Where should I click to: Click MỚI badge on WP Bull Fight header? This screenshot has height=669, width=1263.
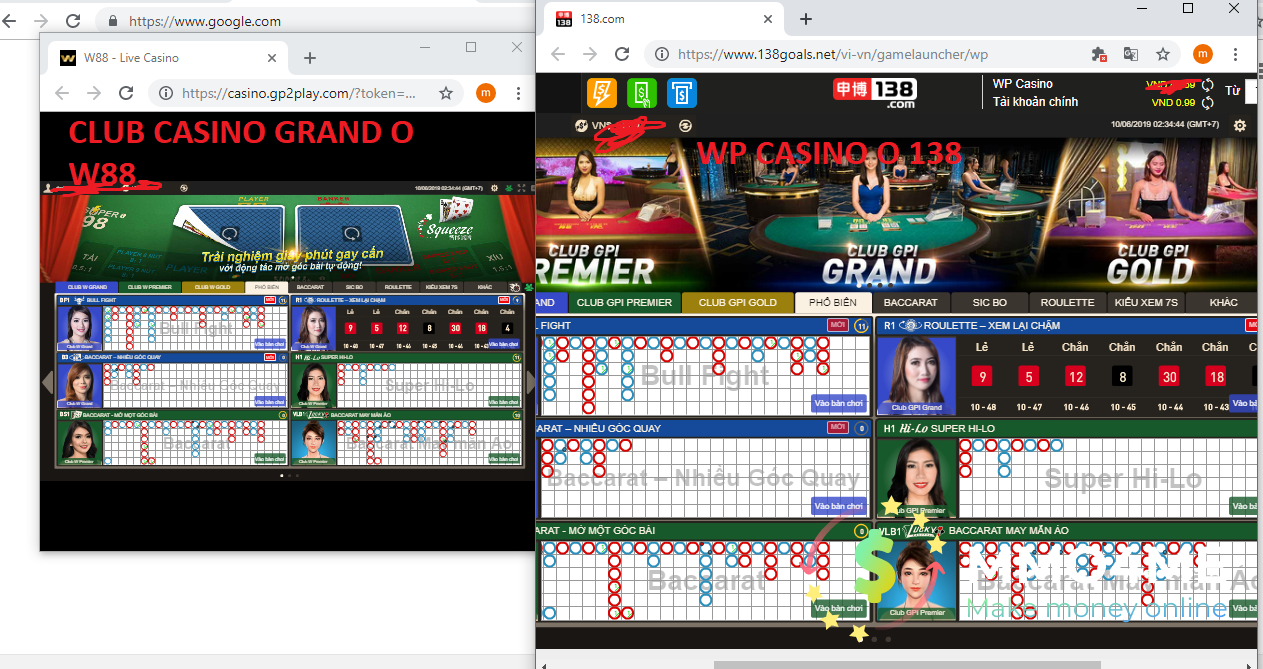tap(838, 325)
